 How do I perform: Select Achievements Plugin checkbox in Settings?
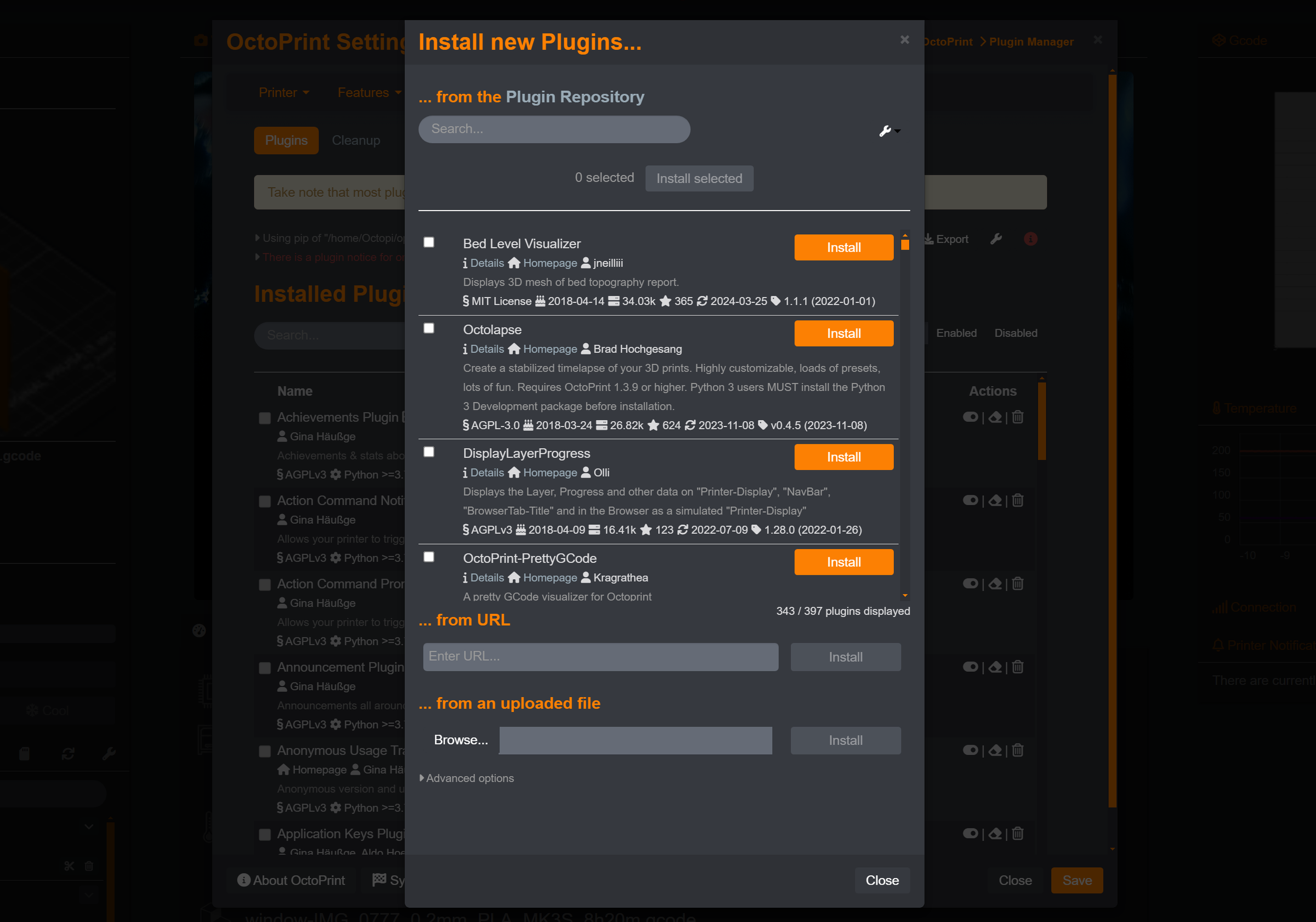click(265, 418)
